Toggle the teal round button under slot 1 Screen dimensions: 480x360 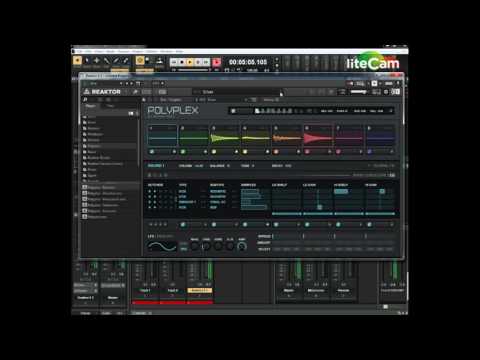(x=152, y=152)
